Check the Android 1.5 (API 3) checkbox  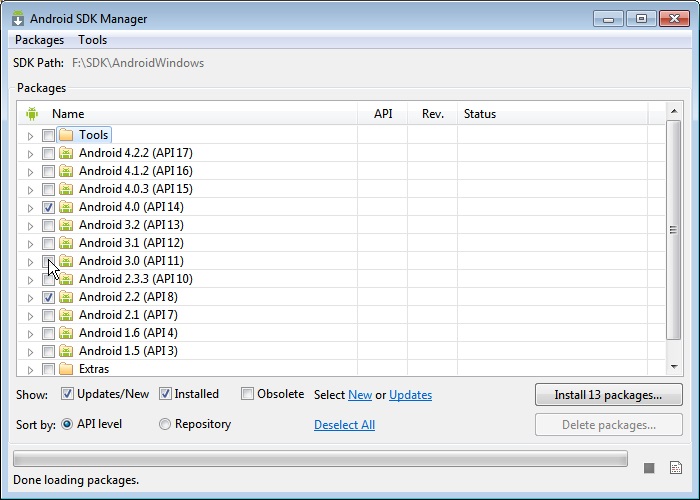48,351
